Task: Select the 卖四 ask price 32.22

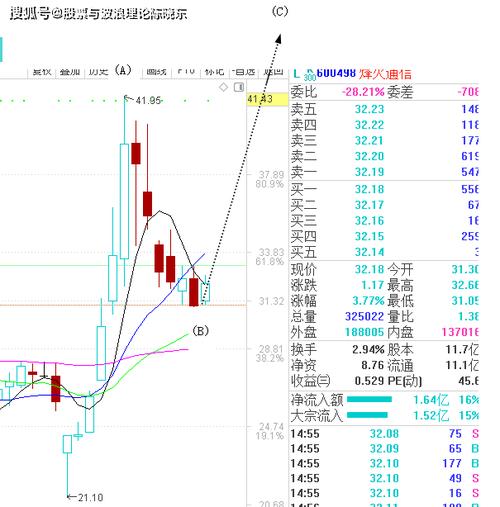Action: [369, 125]
